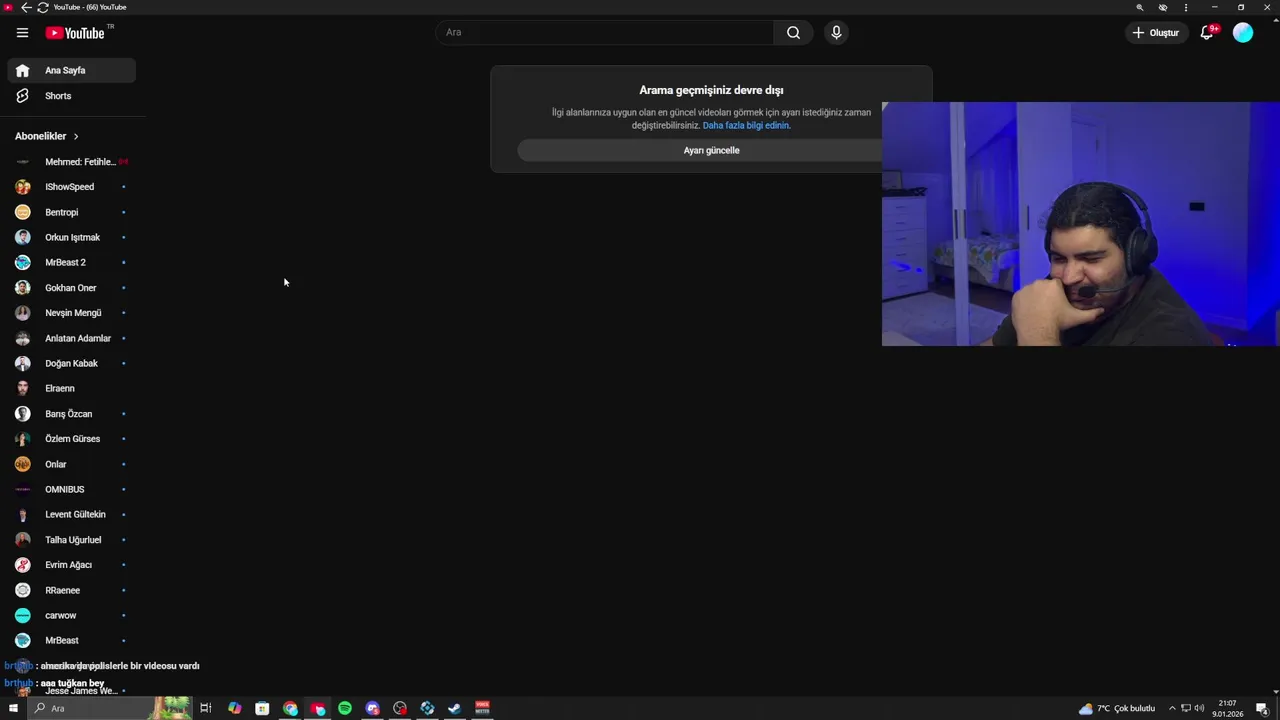Click the streamer webcam overlay
Viewport: 1280px width, 720px height.
click(x=1081, y=224)
